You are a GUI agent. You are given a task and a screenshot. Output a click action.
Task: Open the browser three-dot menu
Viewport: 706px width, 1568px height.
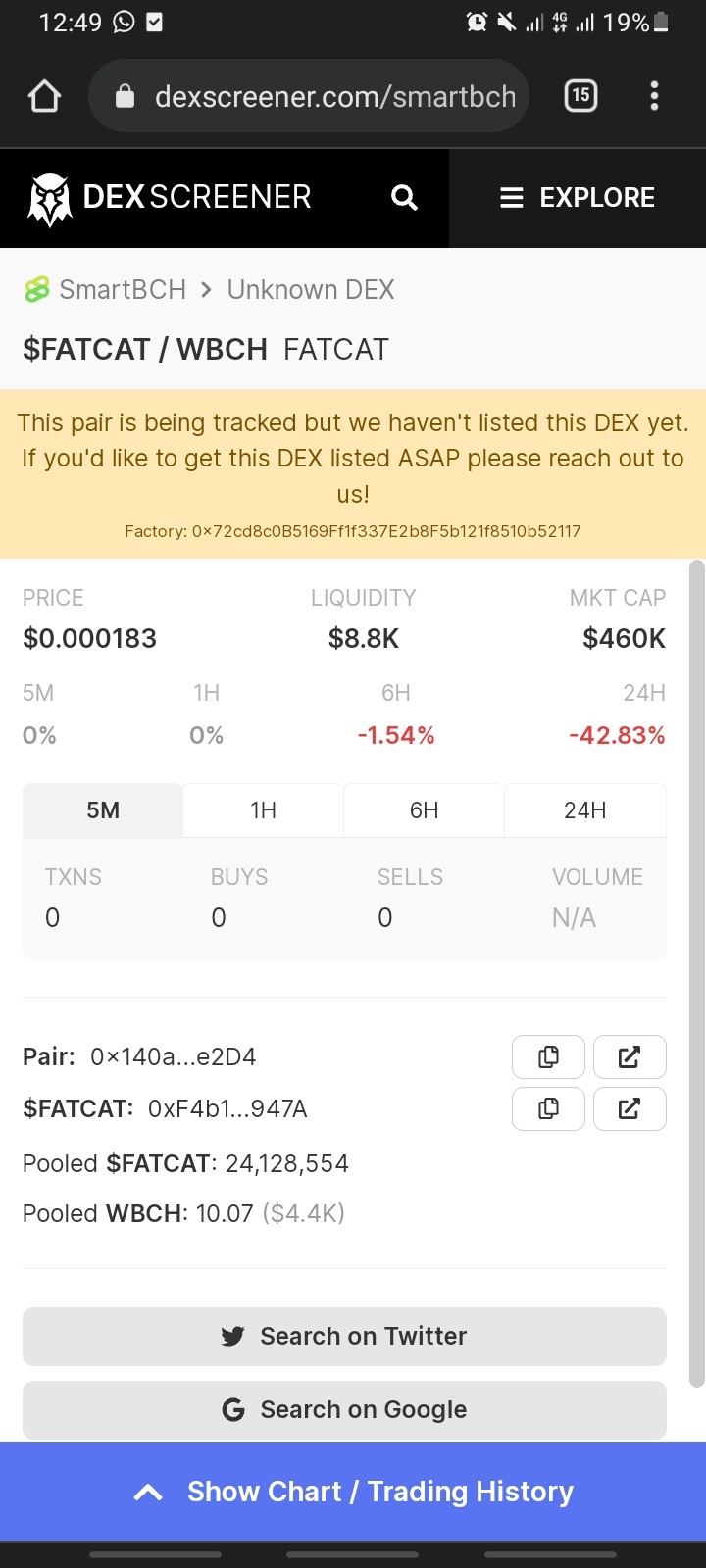(x=654, y=95)
